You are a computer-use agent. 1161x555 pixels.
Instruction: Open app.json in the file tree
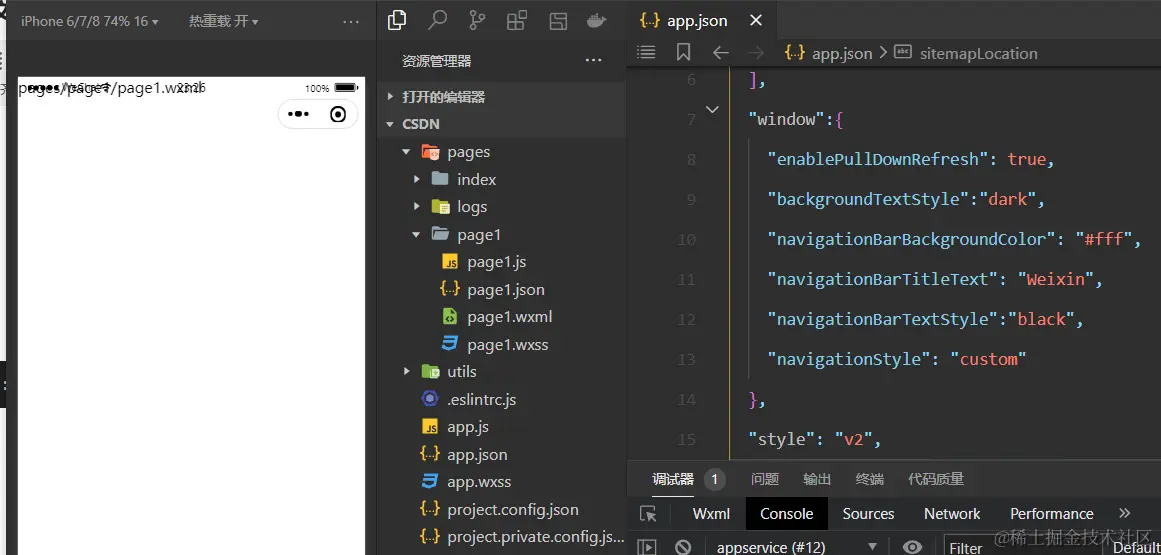point(477,454)
